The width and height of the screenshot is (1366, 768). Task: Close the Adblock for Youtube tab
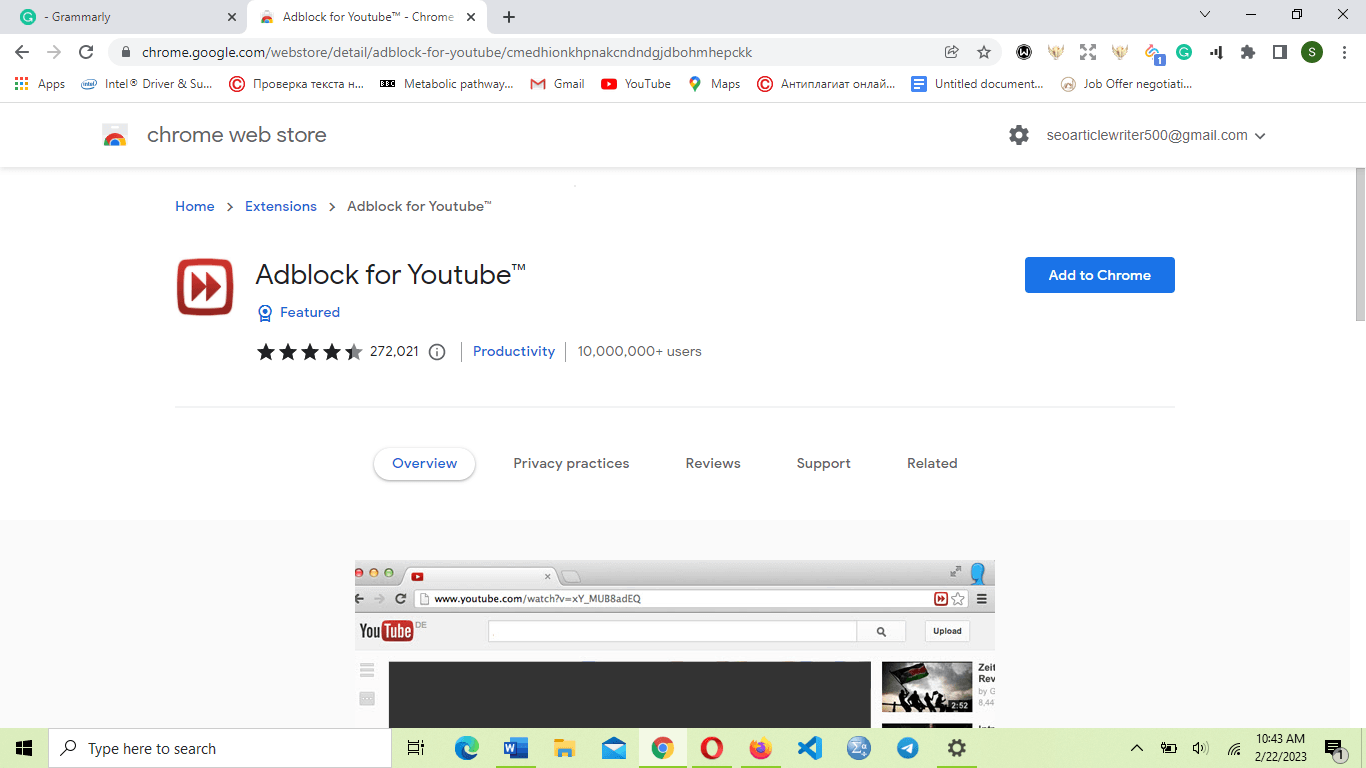click(x=471, y=17)
